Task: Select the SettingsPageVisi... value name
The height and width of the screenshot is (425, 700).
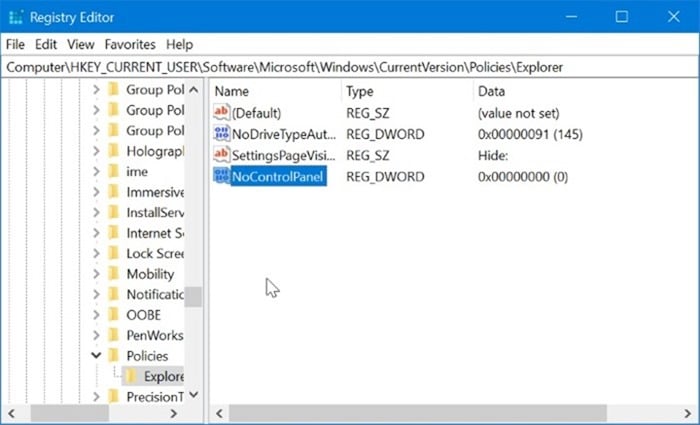Action: point(283,155)
